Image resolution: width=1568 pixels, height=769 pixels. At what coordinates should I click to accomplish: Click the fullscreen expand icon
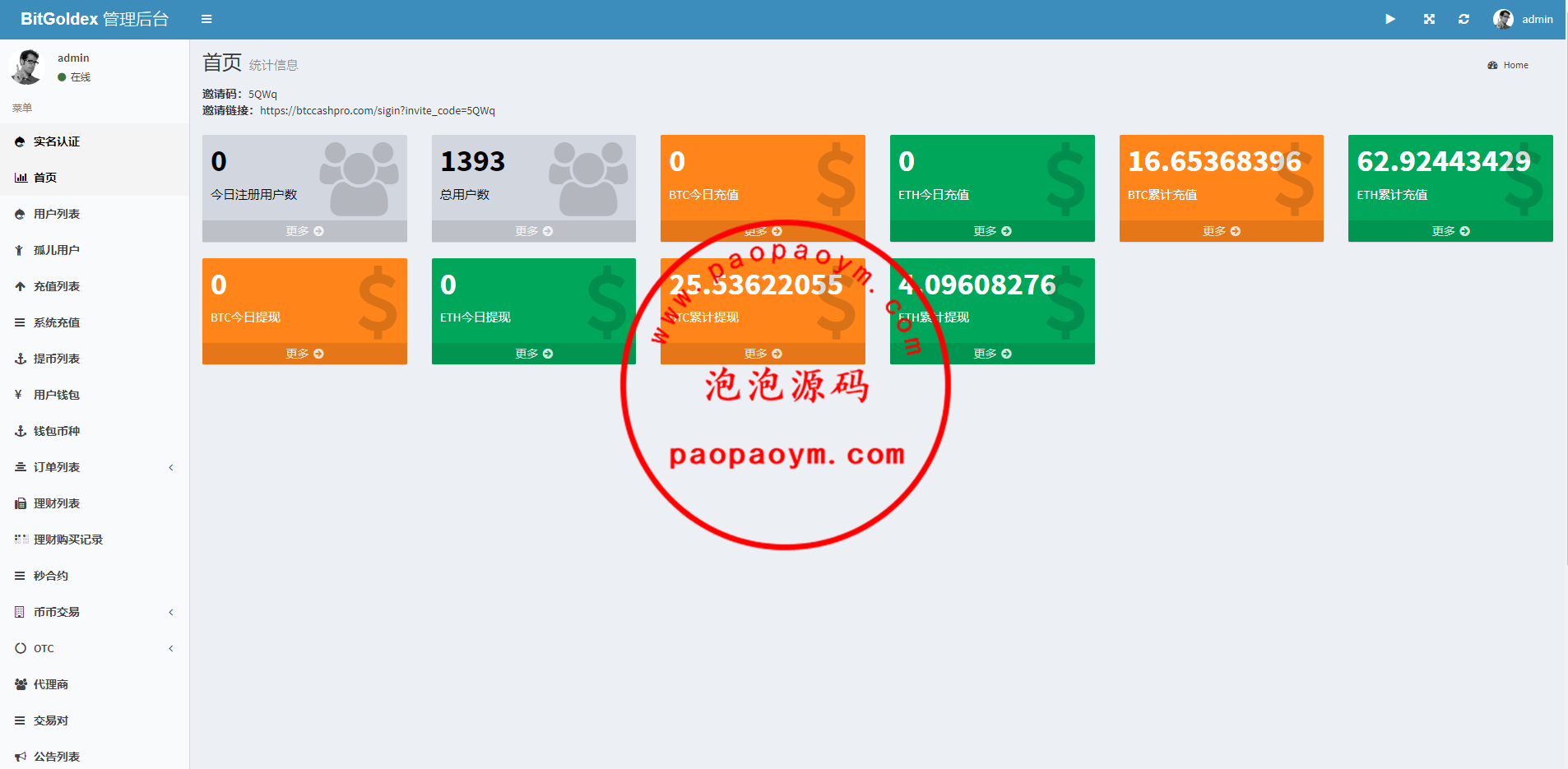(1429, 19)
